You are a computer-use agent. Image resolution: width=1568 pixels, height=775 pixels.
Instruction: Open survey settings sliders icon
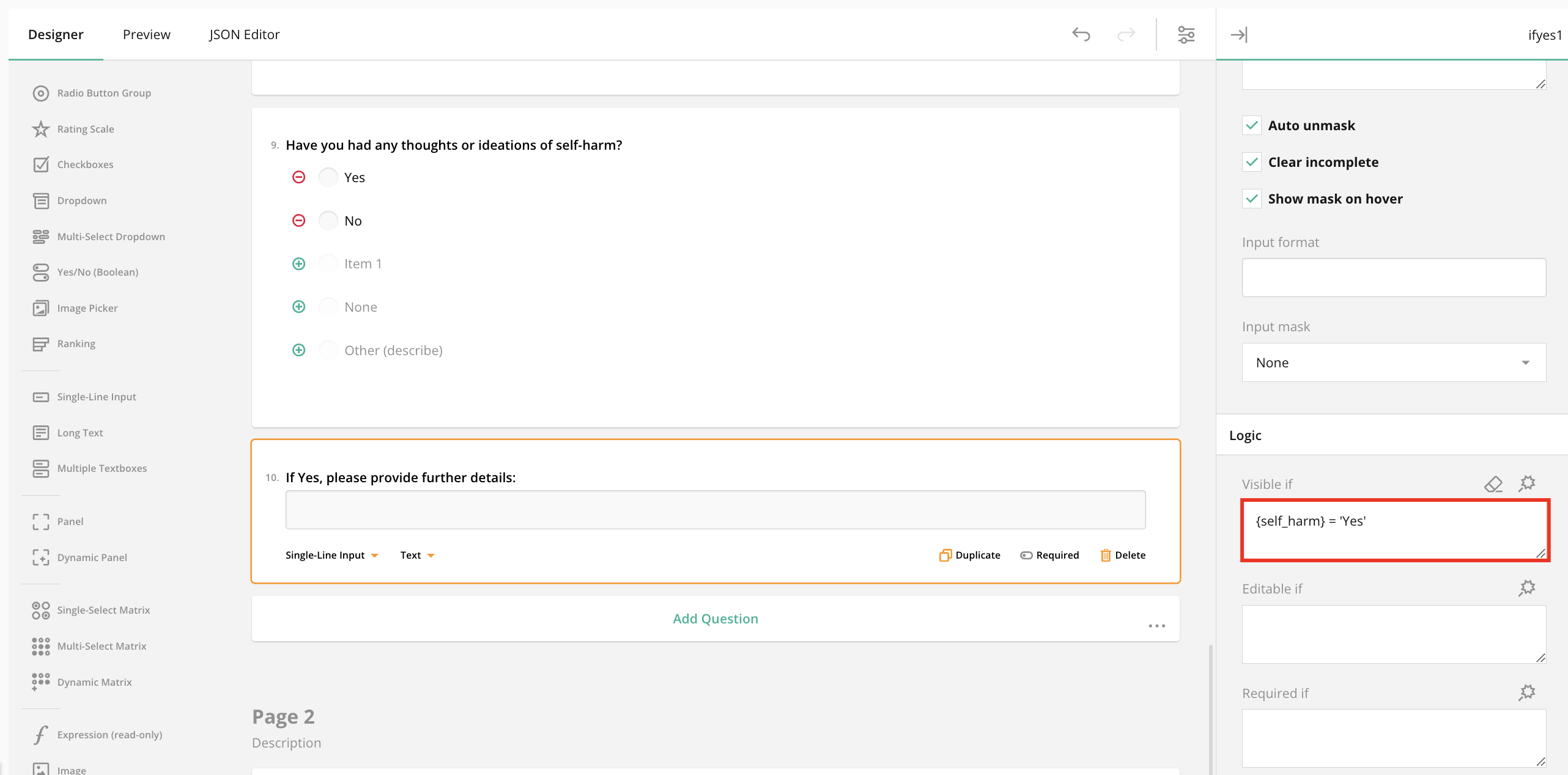(x=1186, y=34)
